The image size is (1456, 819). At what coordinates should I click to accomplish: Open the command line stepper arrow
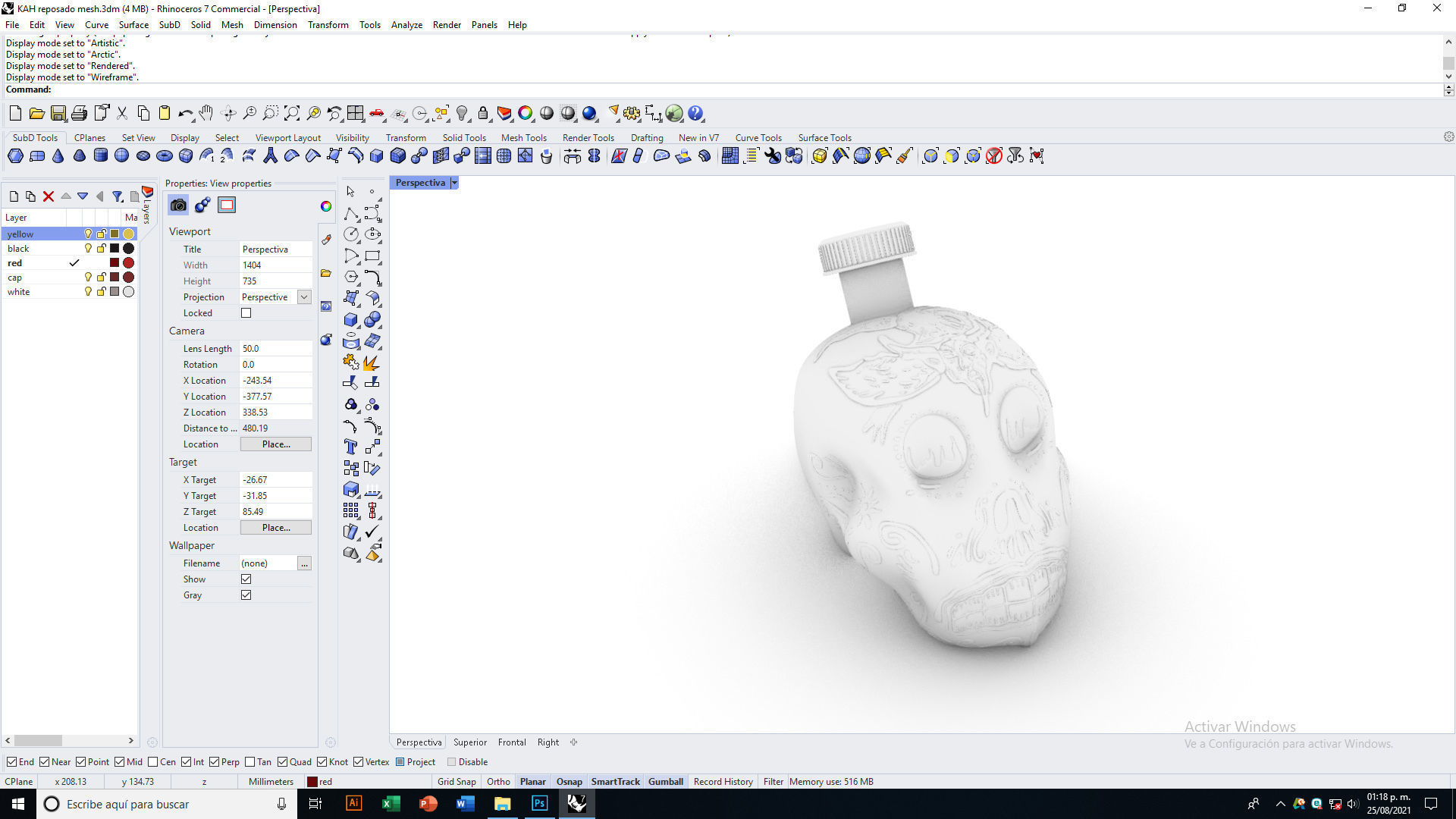[1448, 89]
